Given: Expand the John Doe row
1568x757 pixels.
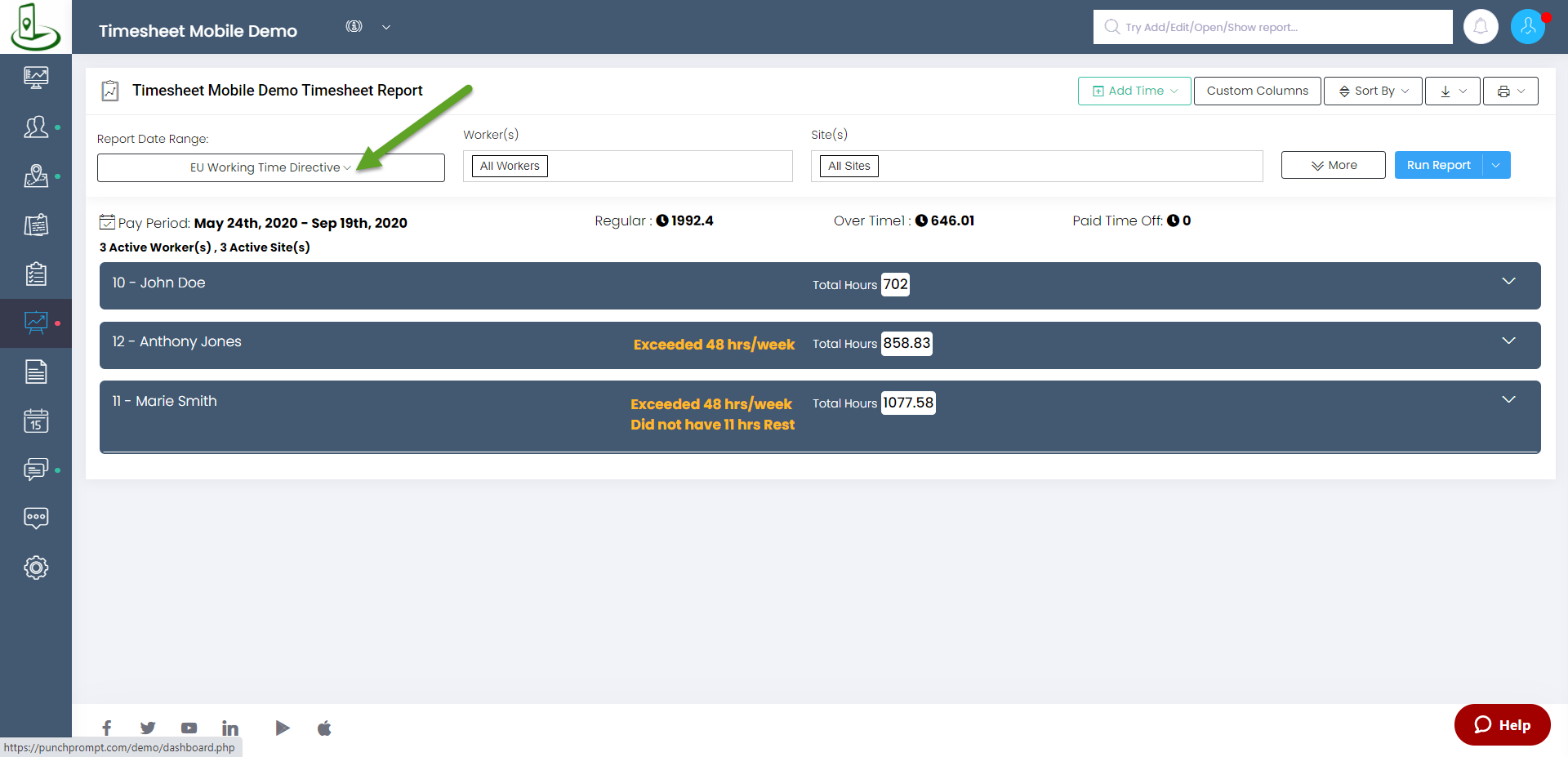Looking at the screenshot, I should point(1508,282).
